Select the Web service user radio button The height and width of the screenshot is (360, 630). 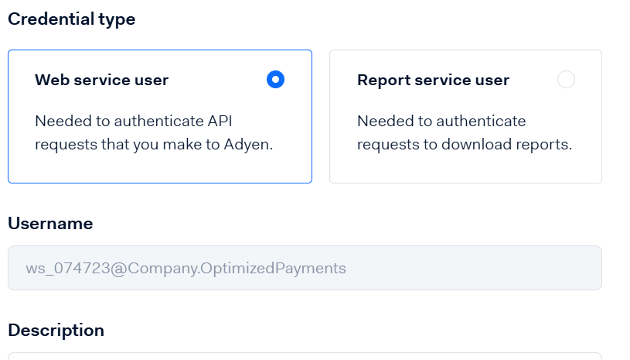click(x=276, y=80)
